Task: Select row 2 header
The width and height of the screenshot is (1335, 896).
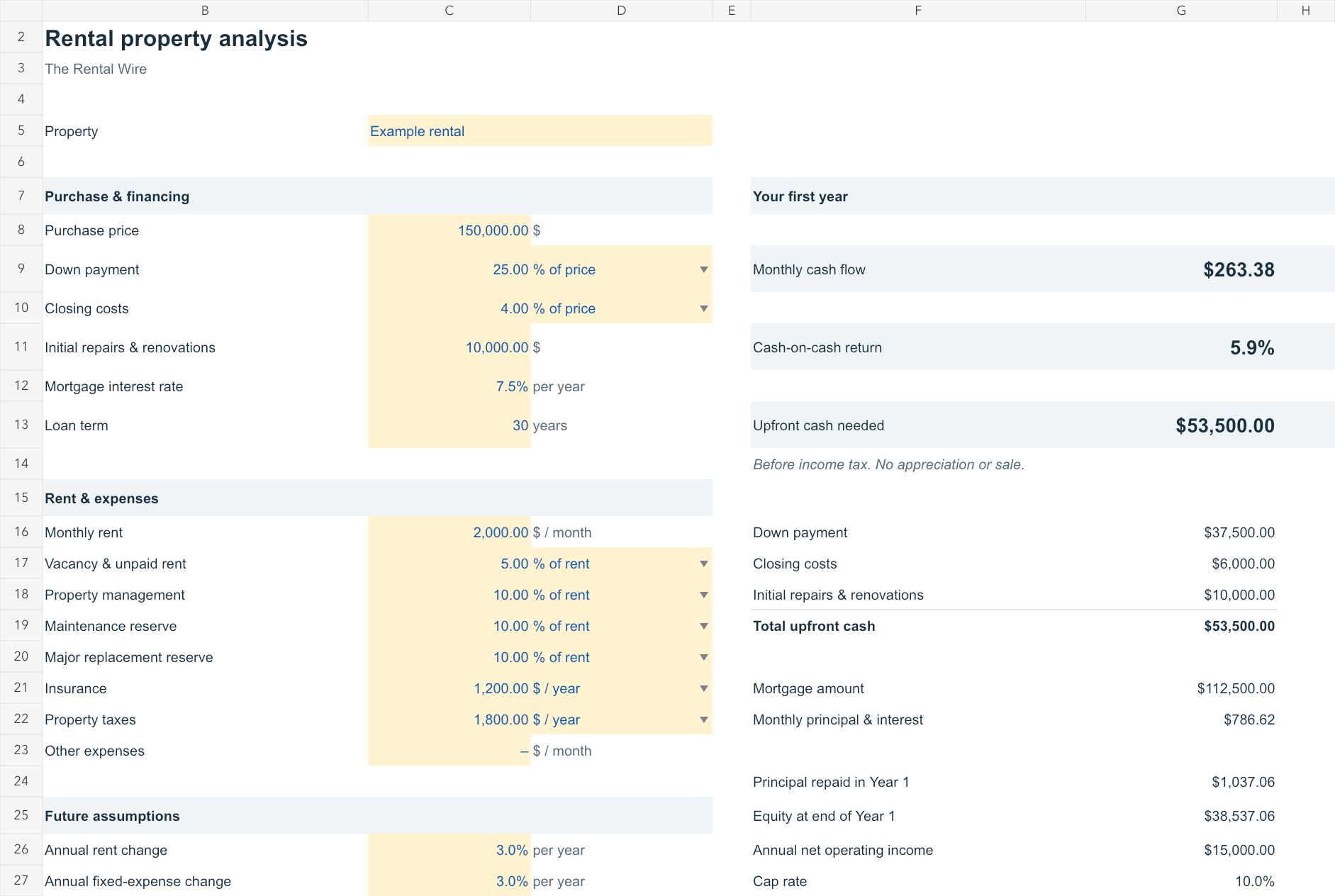Action: [21, 37]
